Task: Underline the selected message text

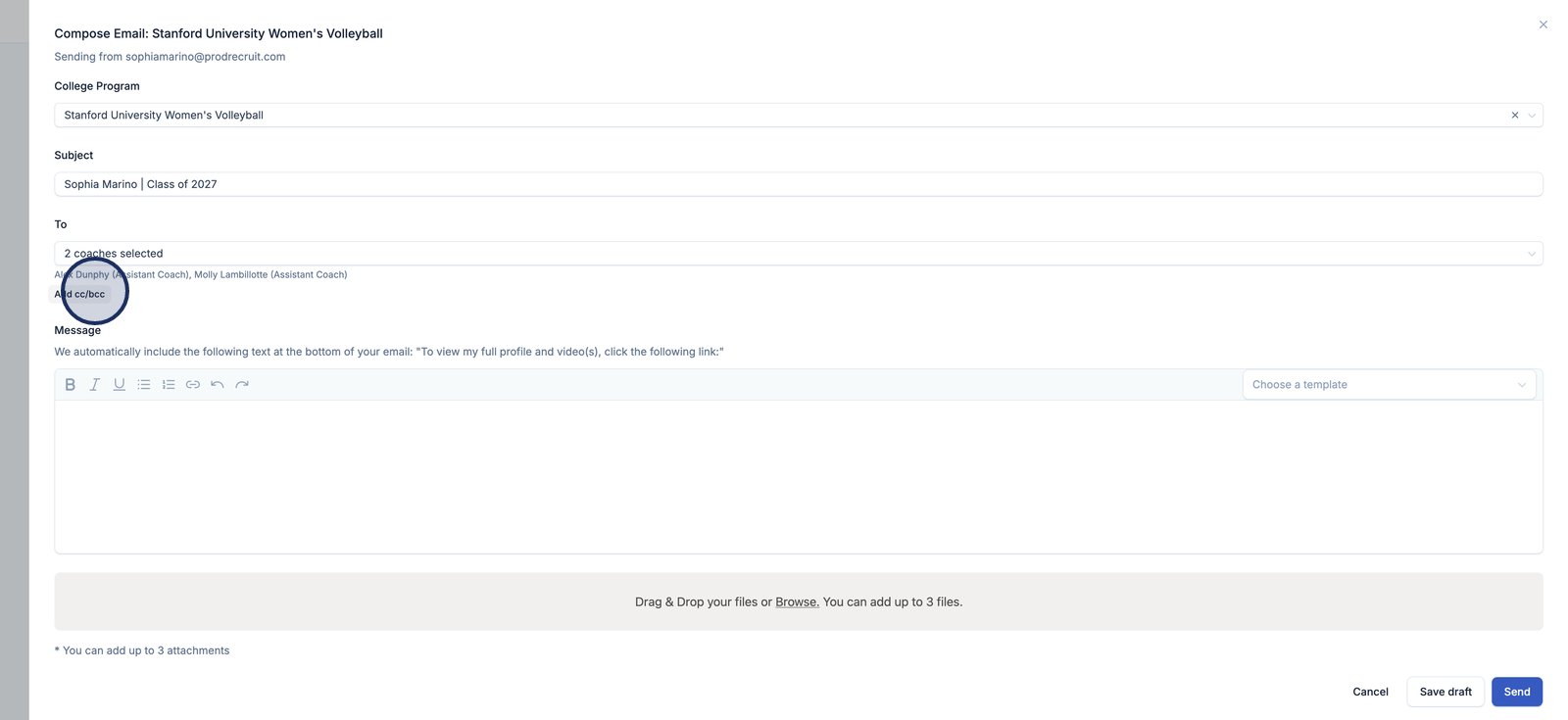Action: pyautogui.click(x=120, y=385)
